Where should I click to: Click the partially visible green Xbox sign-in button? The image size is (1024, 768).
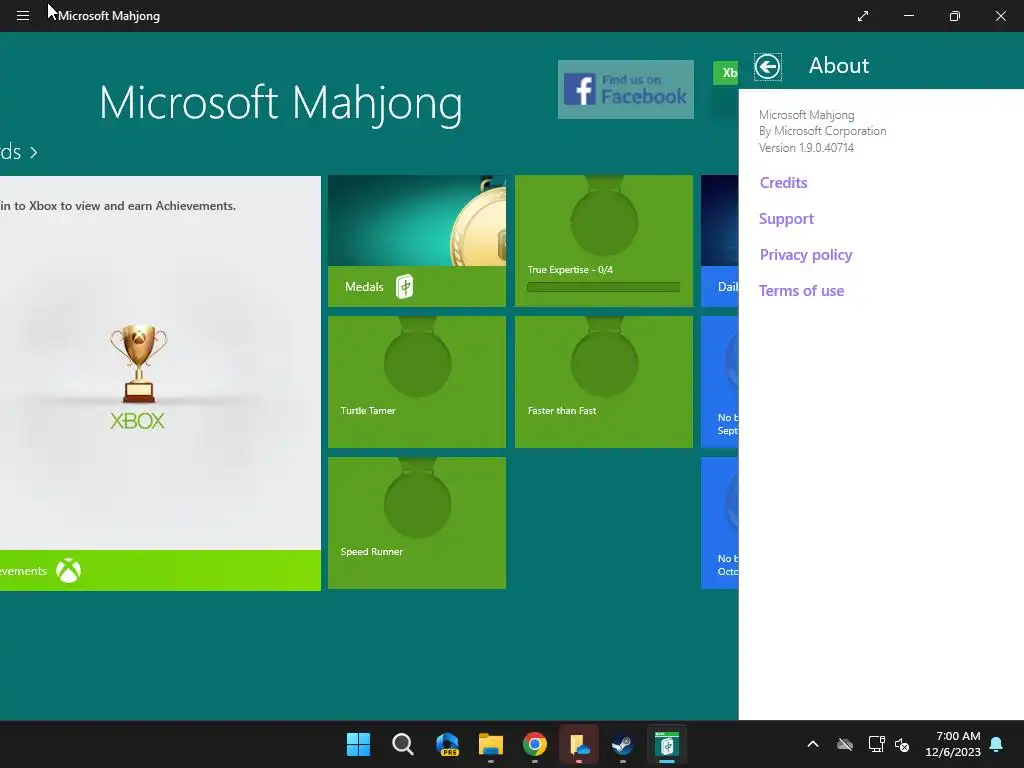click(726, 72)
